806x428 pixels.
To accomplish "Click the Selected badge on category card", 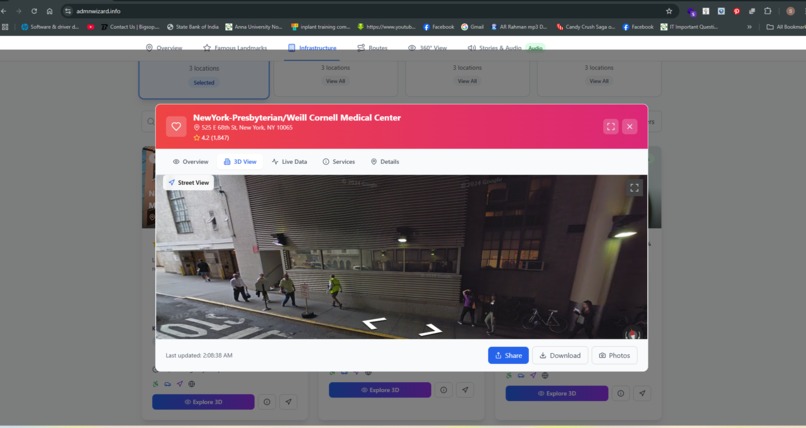I will click(x=204, y=82).
